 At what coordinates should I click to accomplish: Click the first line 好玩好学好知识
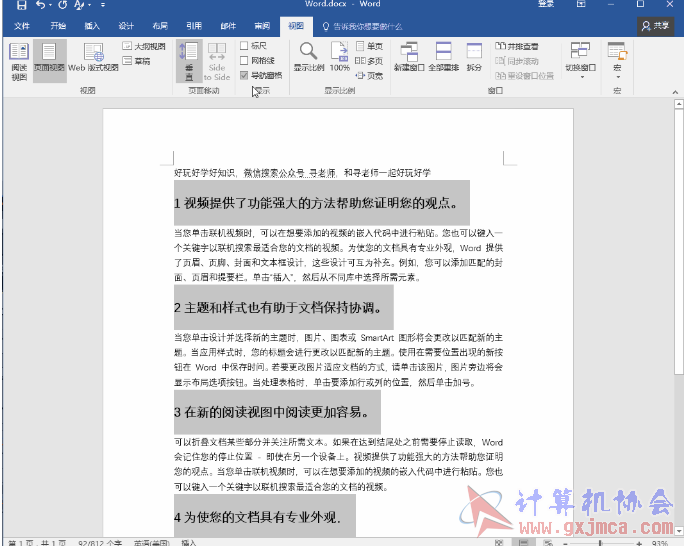click(302, 173)
